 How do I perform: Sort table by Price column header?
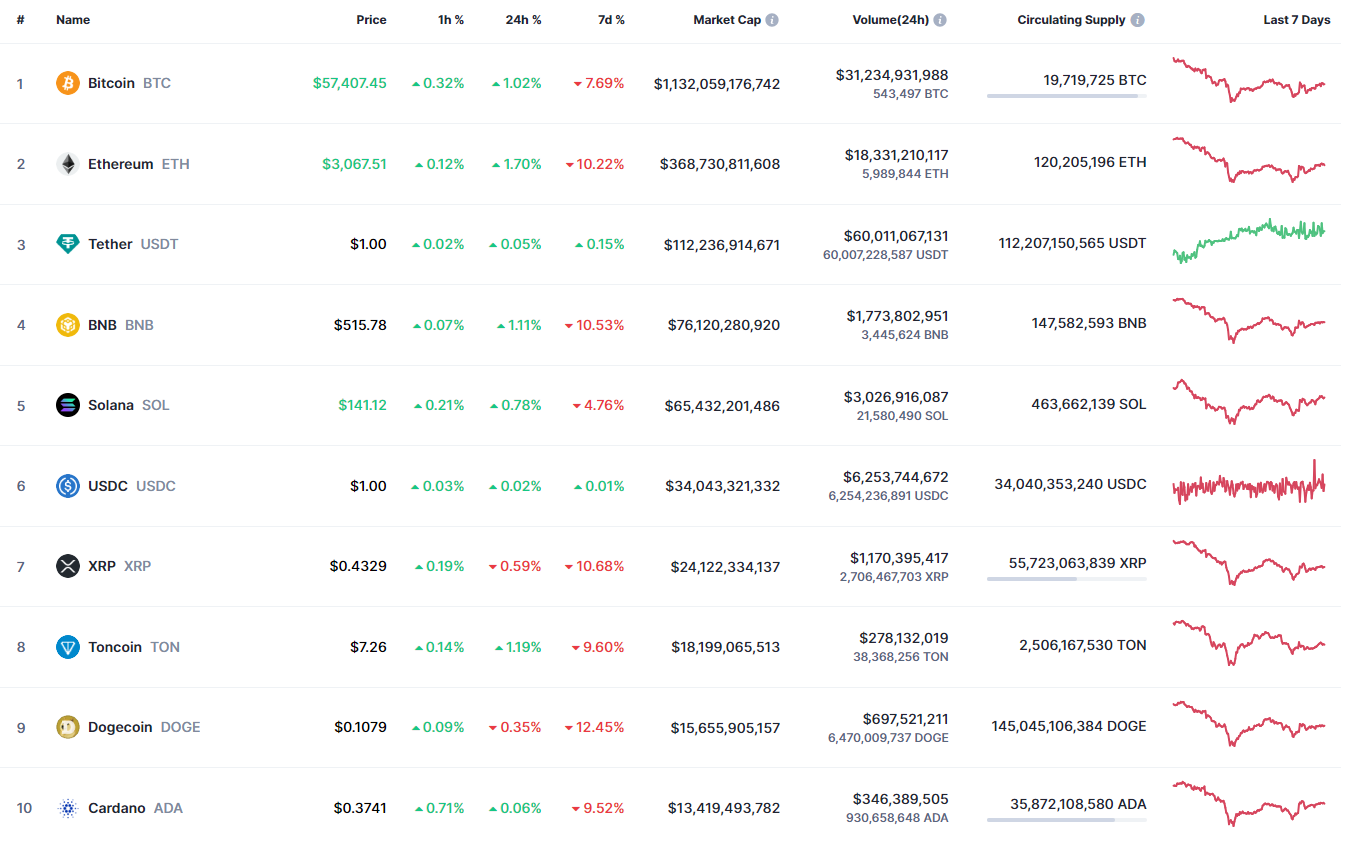click(x=371, y=20)
